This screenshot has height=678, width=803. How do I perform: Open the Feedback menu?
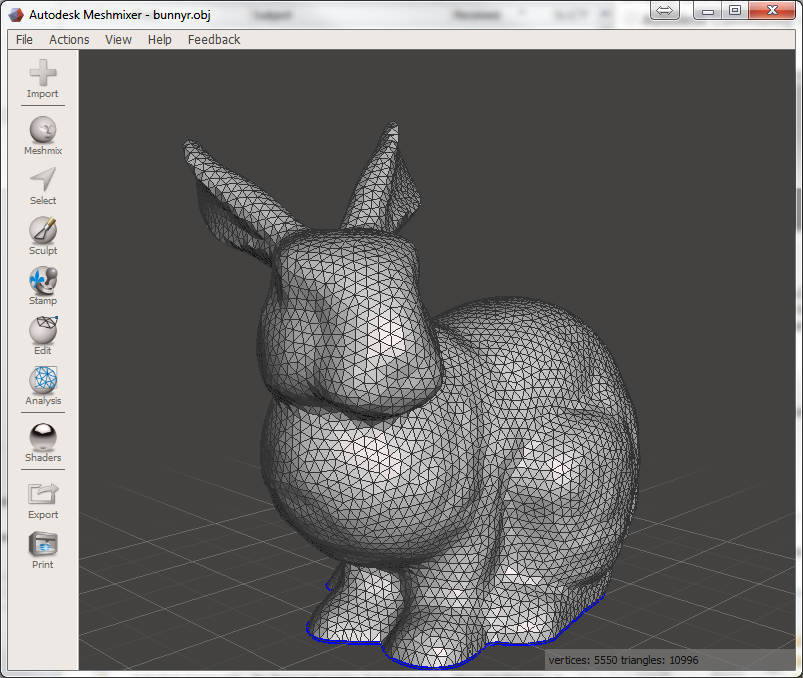click(212, 39)
